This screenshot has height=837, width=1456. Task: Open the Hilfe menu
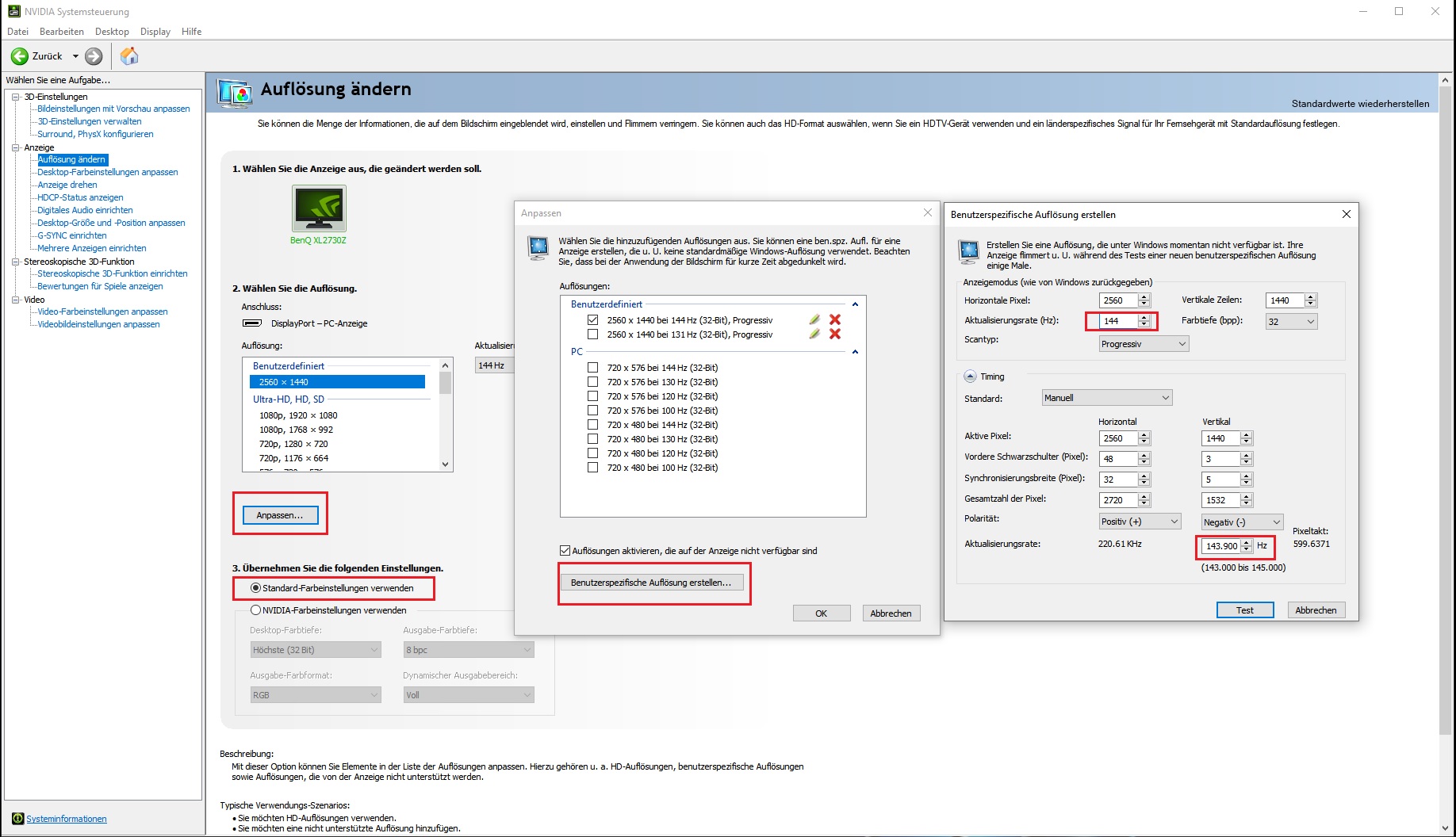click(x=191, y=32)
